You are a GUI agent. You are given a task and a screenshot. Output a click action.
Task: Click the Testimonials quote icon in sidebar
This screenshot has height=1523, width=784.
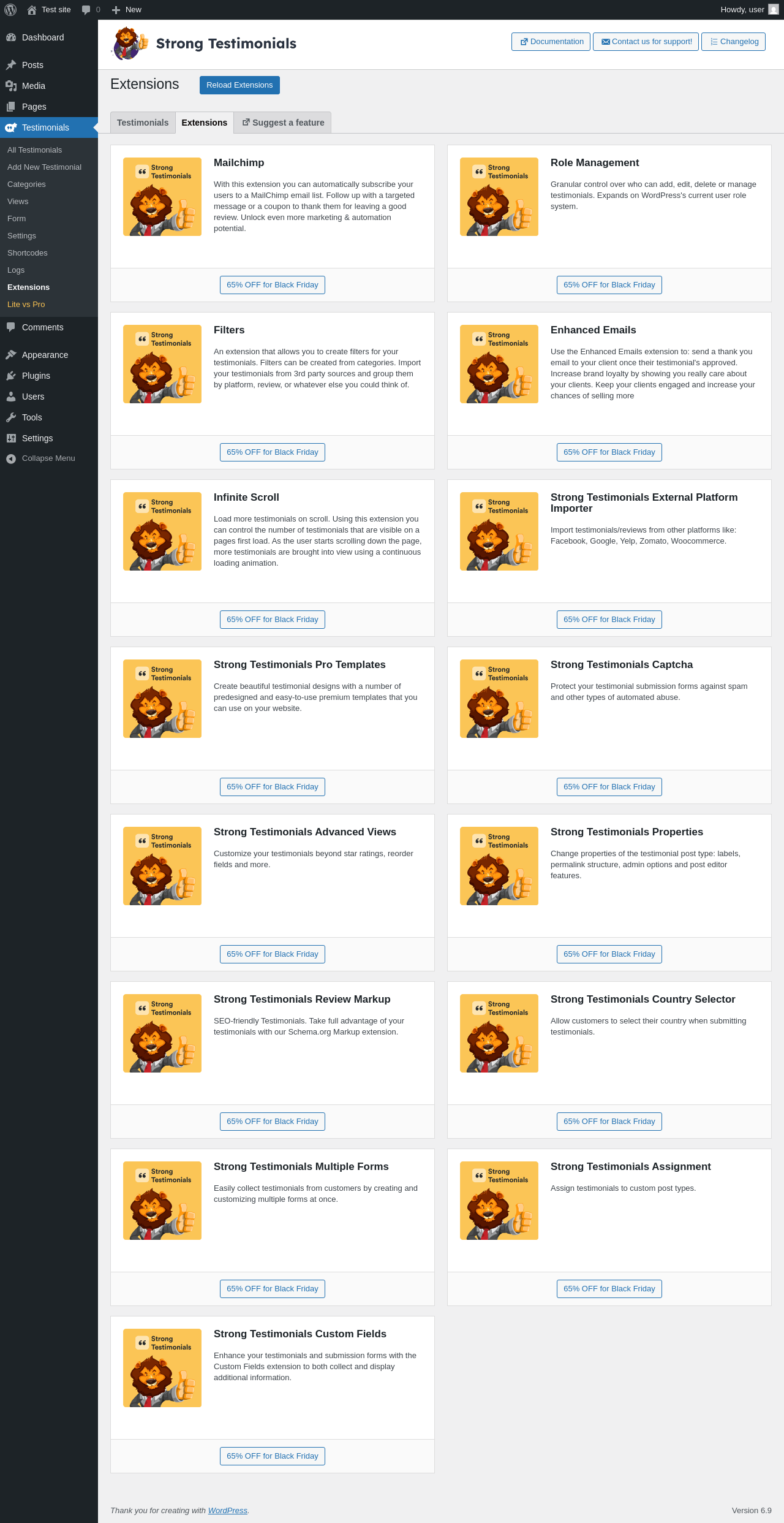click(11, 127)
